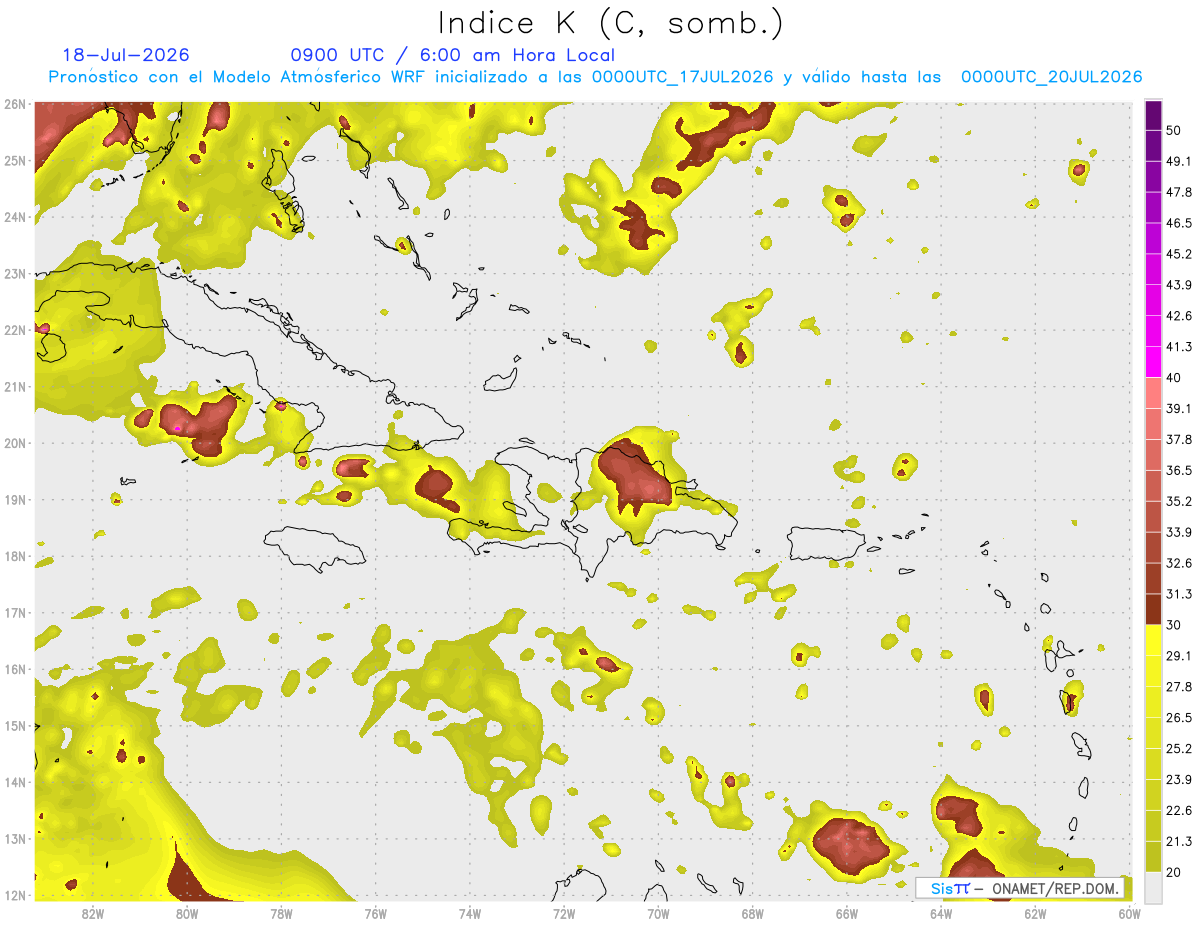Click the "0000UTC_20JUL2026" valid-until time text

[x=1051, y=77]
